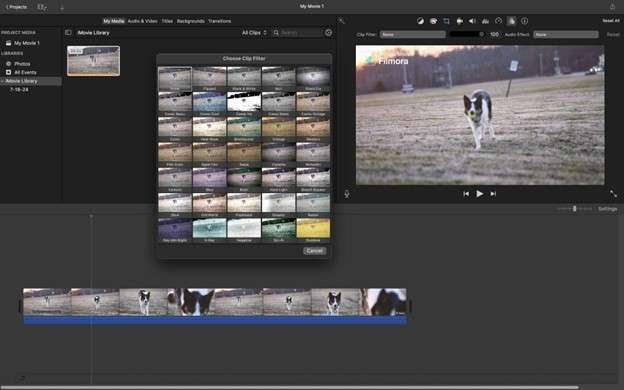Switch to Transitions tab

pyautogui.click(x=219, y=21)
